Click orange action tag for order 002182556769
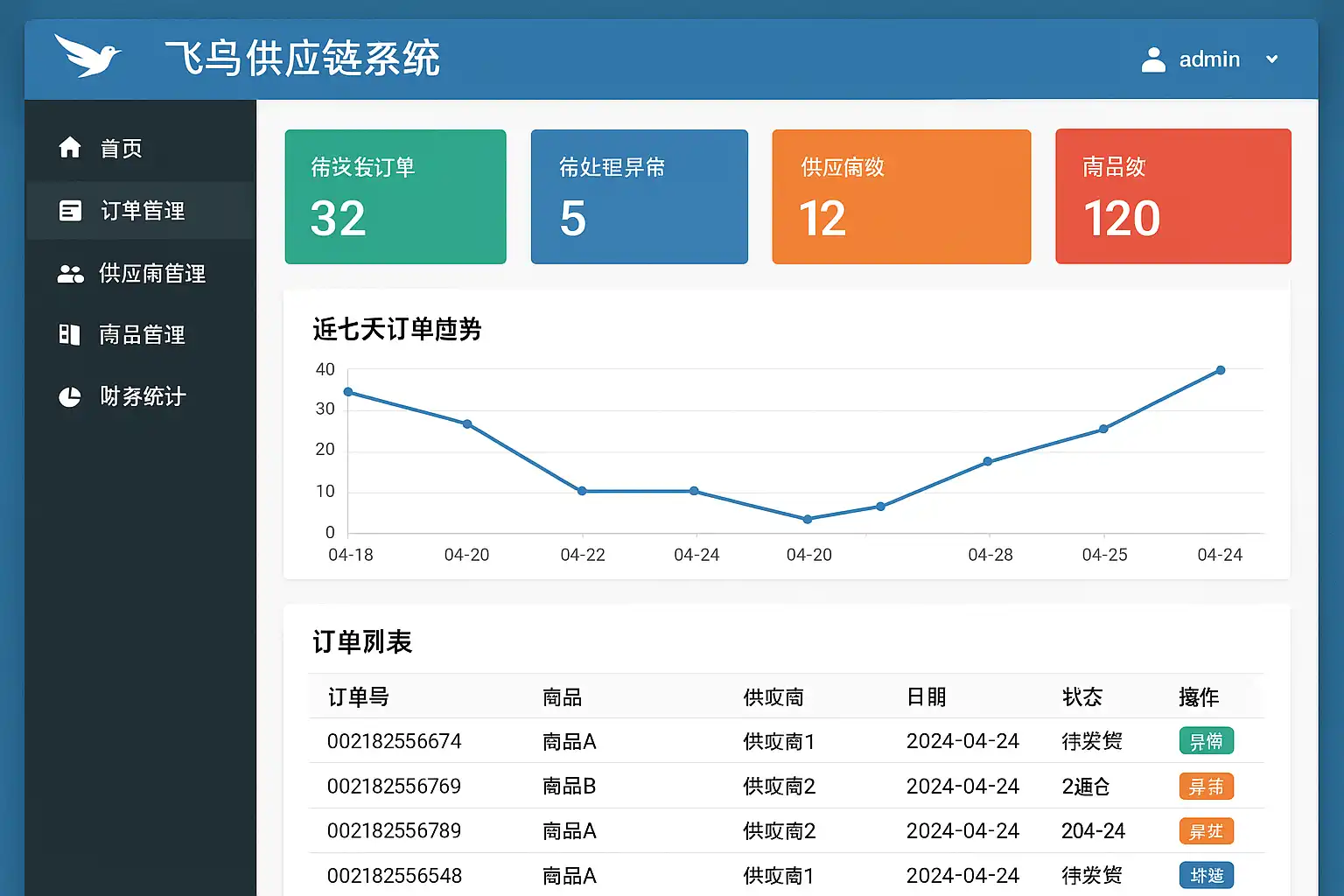 tap(1206, 787)
